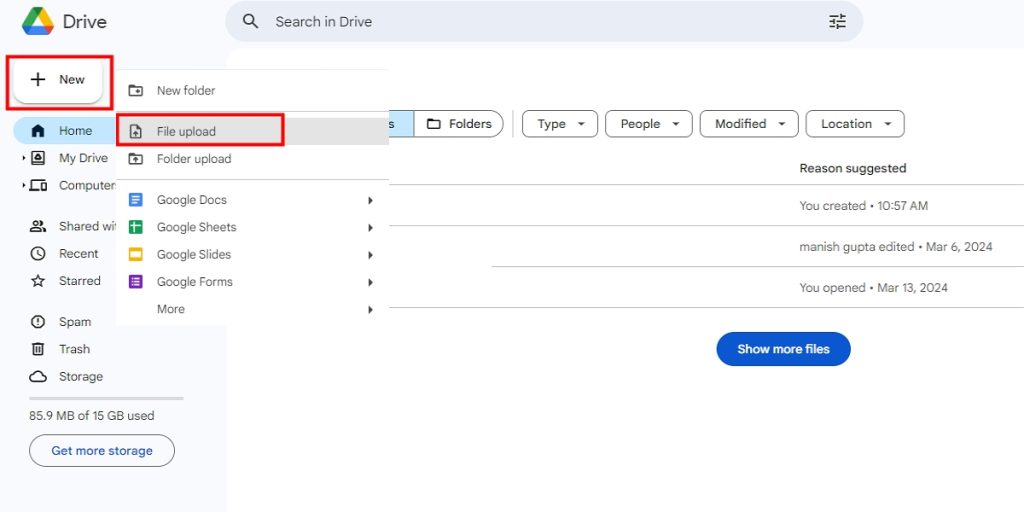Image resolution: width=1024 pixels, height=512 pixels.
Task: Expand the My Drive tree arrow
Action: coord(24,158)
